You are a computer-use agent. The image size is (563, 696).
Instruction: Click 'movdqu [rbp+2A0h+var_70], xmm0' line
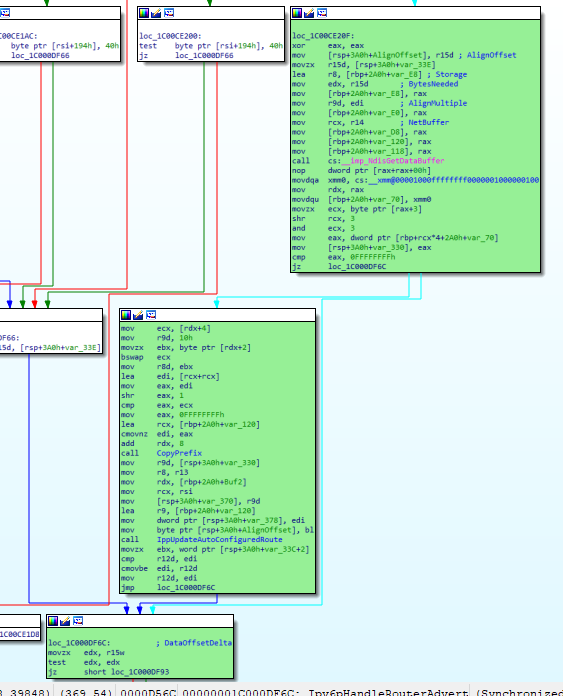tap(361, 199)
